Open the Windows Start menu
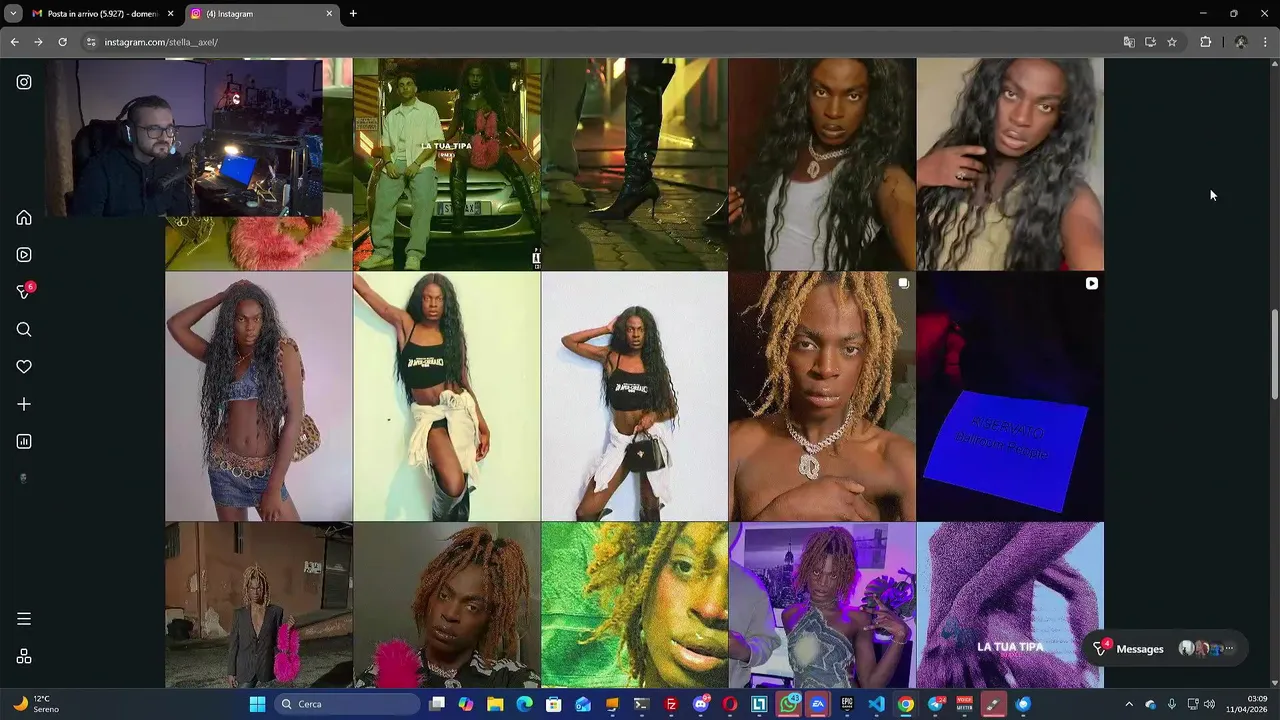 [257, 704]
